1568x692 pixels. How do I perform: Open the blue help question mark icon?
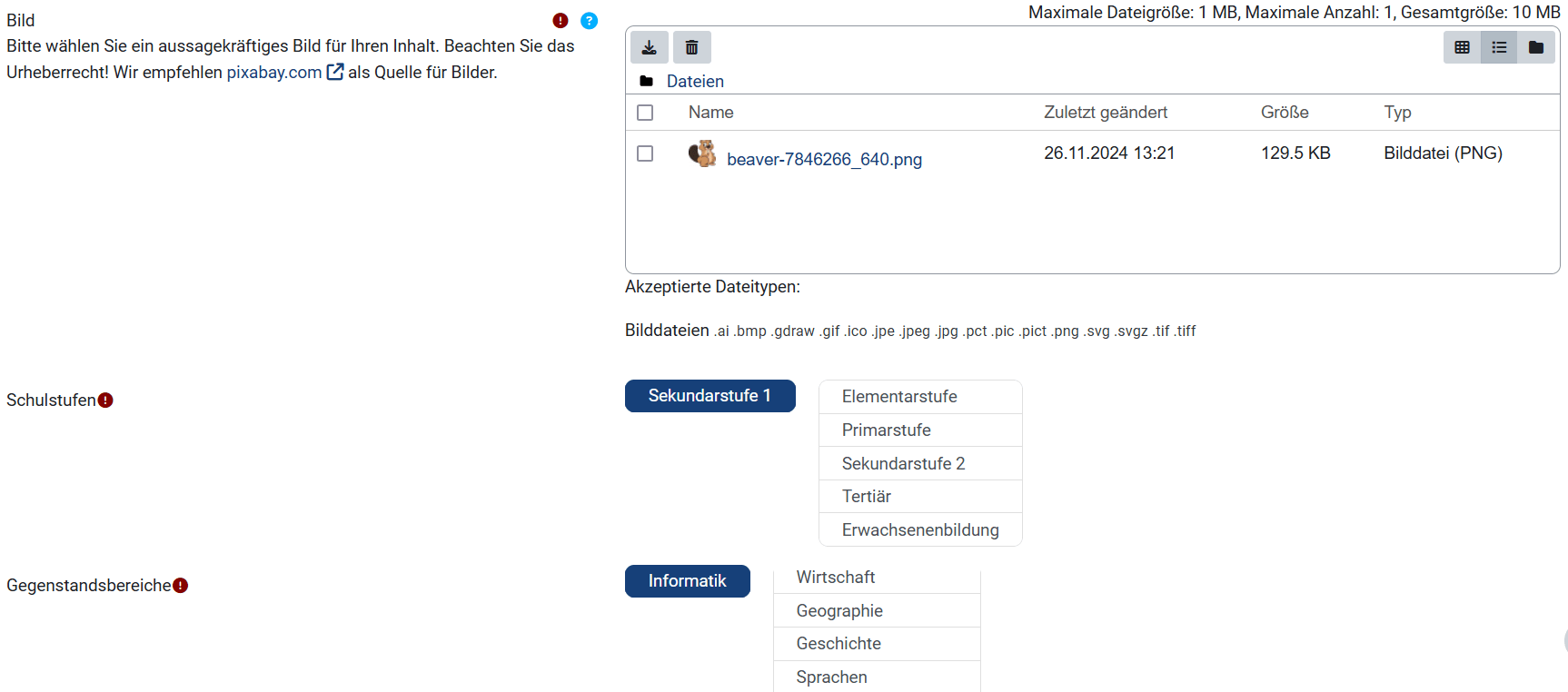tap(589, 21)
